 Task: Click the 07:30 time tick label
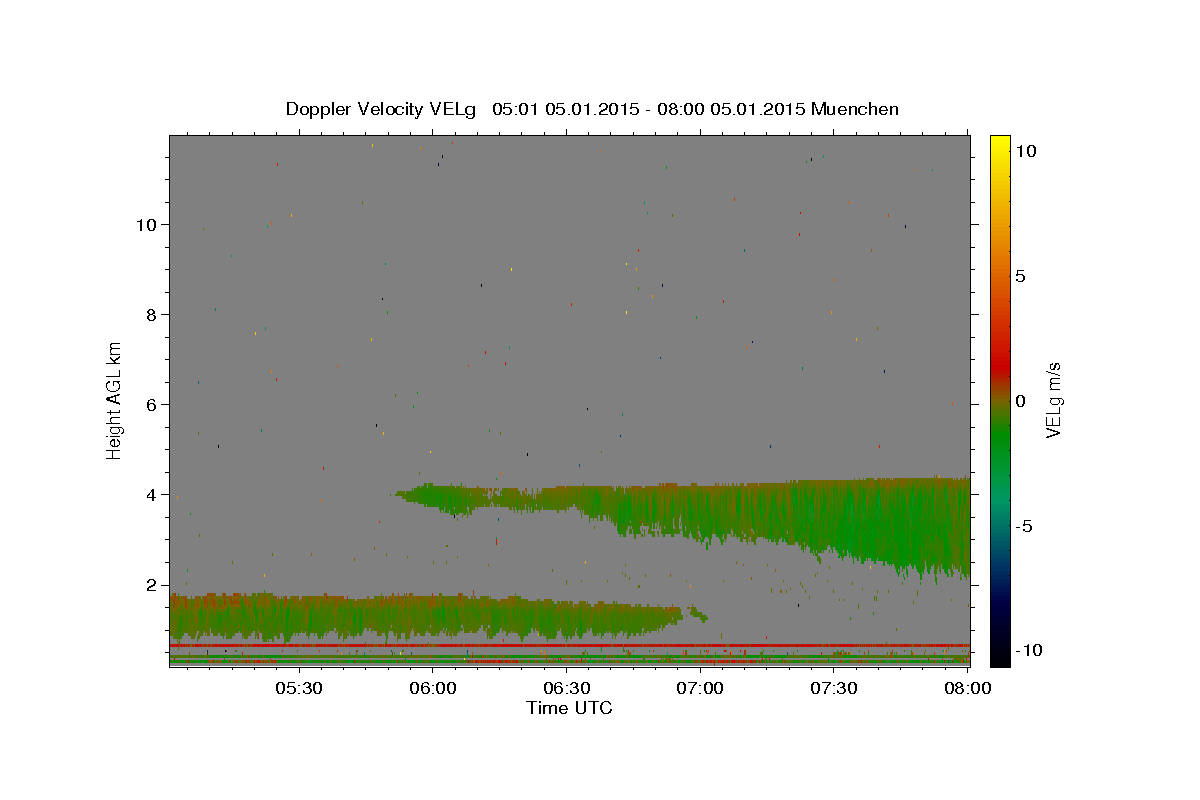[x=833, y=688]
